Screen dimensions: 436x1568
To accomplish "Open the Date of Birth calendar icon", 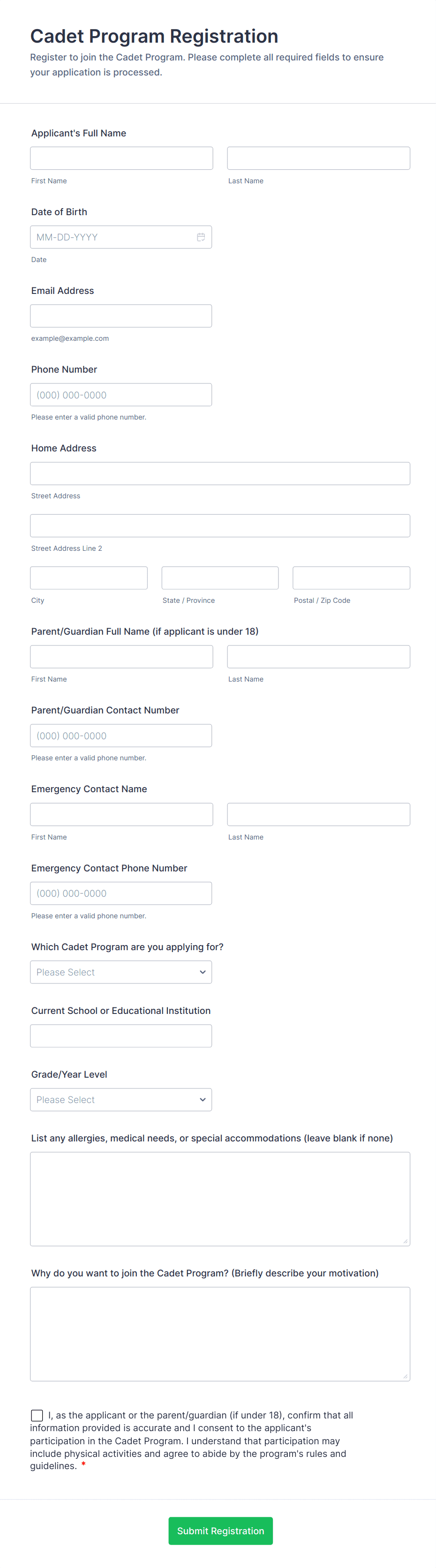I will point(201,237).
